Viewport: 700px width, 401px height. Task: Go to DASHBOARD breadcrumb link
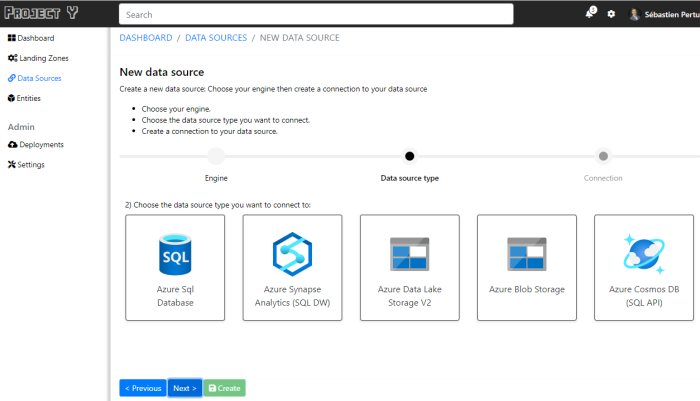[146, 38]
